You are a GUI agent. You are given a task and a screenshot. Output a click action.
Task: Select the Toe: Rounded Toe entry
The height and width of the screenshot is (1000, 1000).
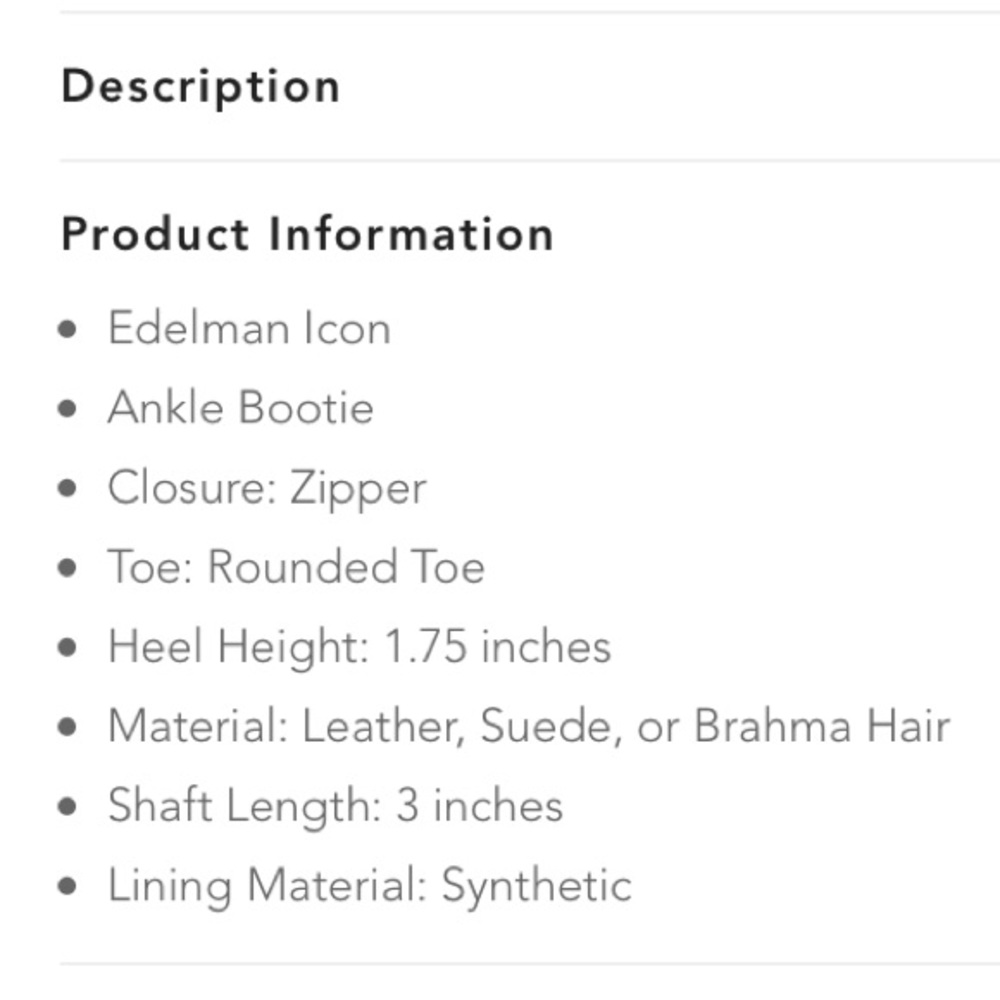click(x=296, y=567)
